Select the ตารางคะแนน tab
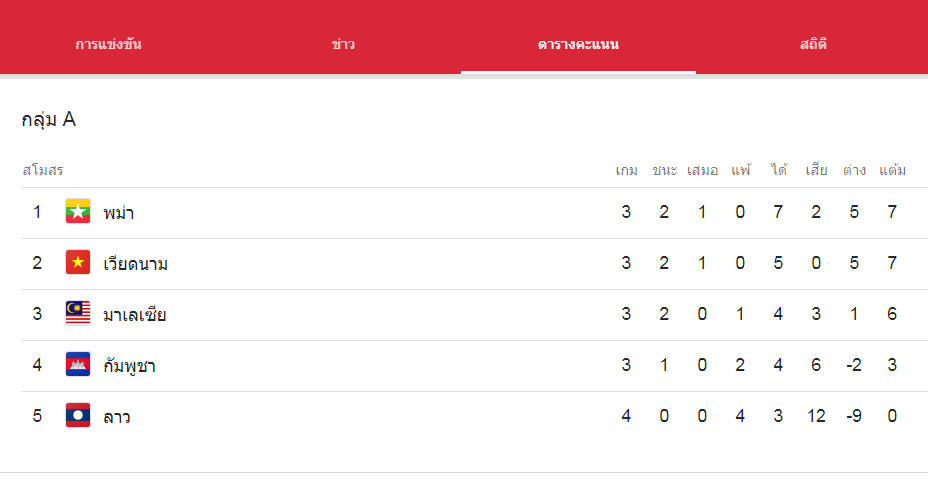 (578, 44)
